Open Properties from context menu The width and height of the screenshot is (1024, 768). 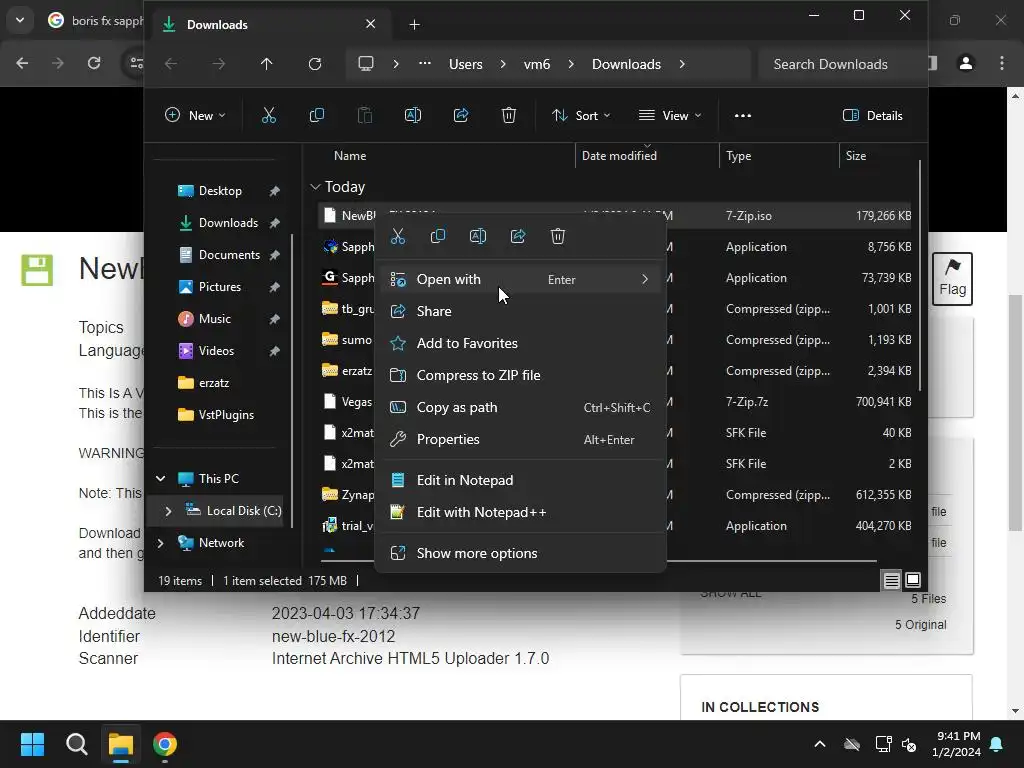coord(520,440)
